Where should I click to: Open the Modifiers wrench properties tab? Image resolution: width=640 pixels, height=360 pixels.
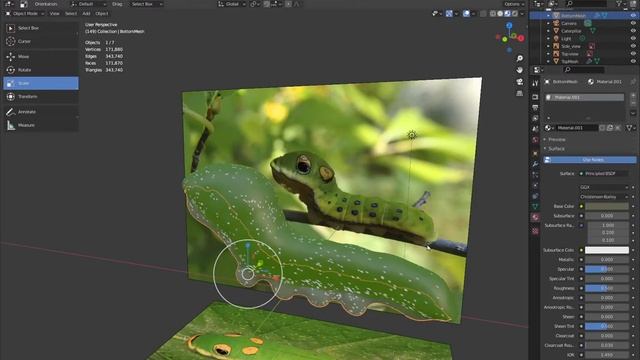click(535, 164)
